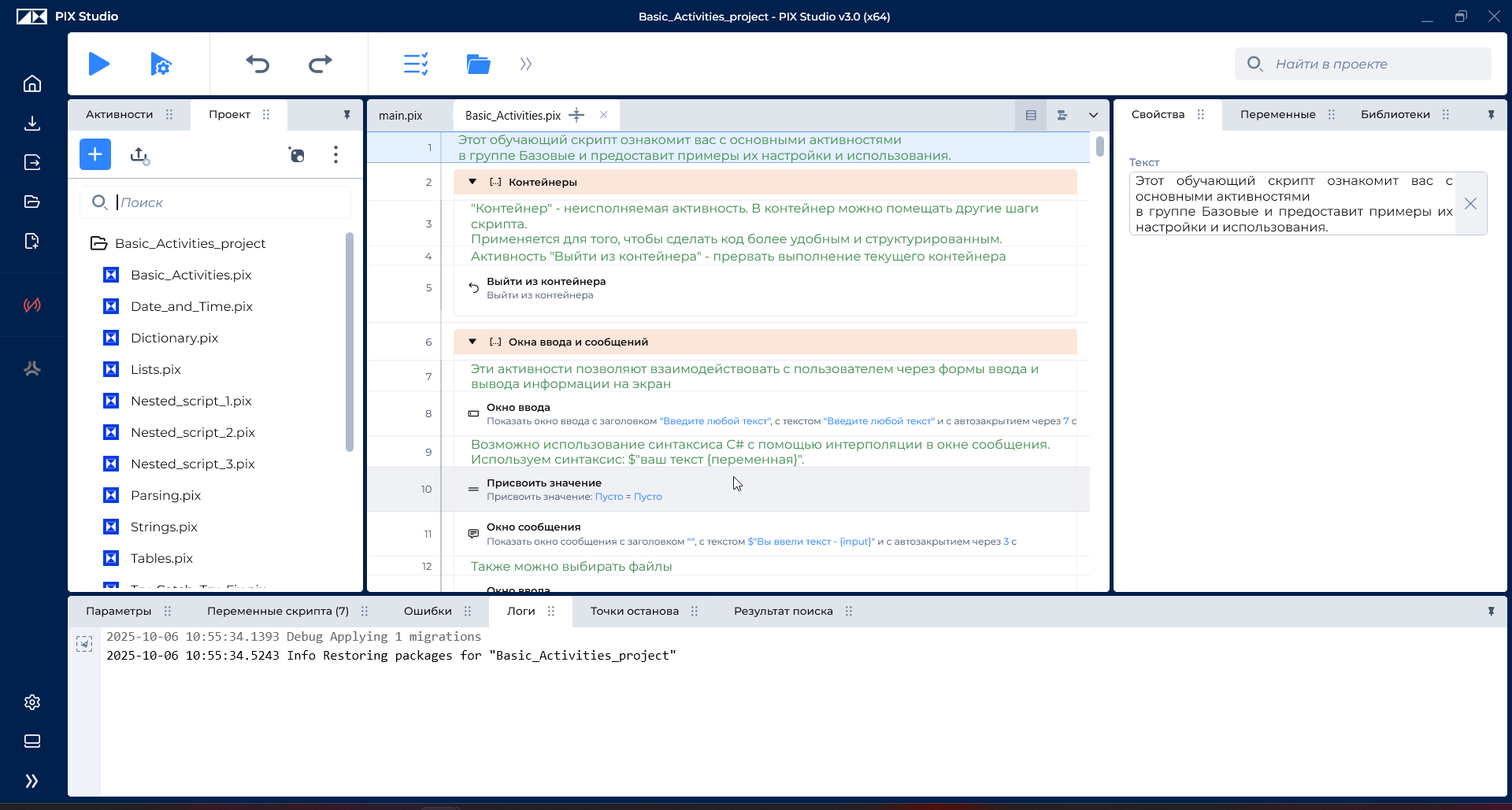The width and height of the screenshot is (1512, 810).
Task: Select the "Присвоить значение" activity on line 10
Action: pos(765,490)
